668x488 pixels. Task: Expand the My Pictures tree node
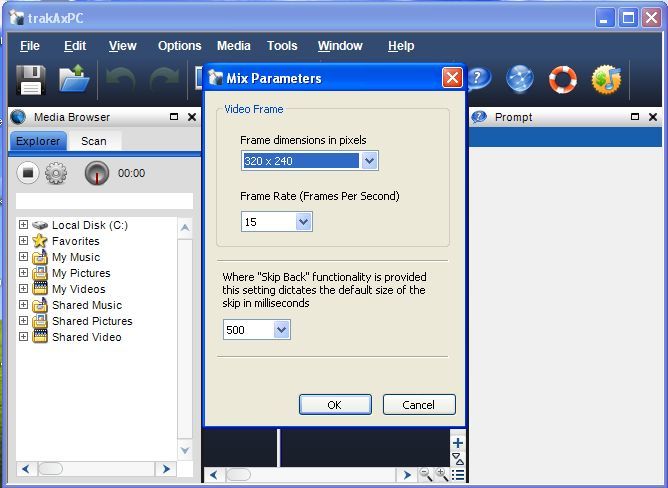23,273
